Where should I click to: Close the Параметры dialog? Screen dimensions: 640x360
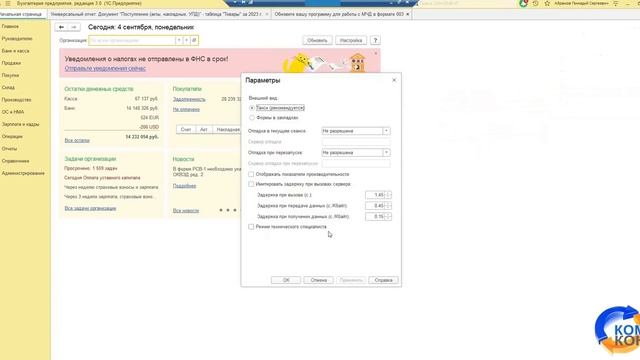click(x=394, y=80)
